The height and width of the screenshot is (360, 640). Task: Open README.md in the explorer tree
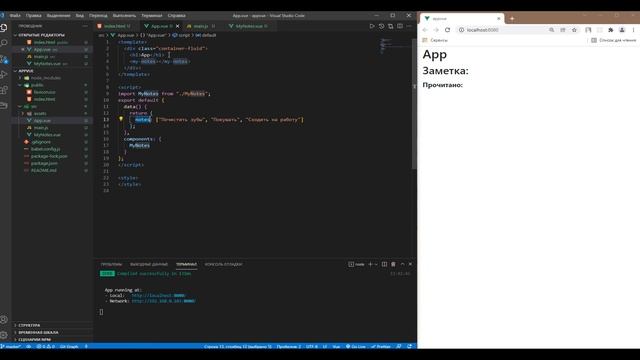coord(44,170)
